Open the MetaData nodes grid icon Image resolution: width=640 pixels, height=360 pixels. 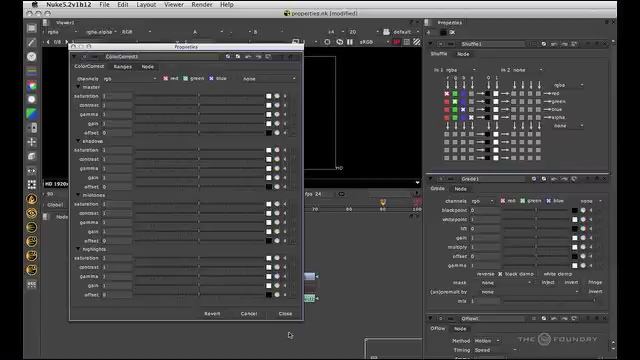pyautogui.click(x=31, y=184)
